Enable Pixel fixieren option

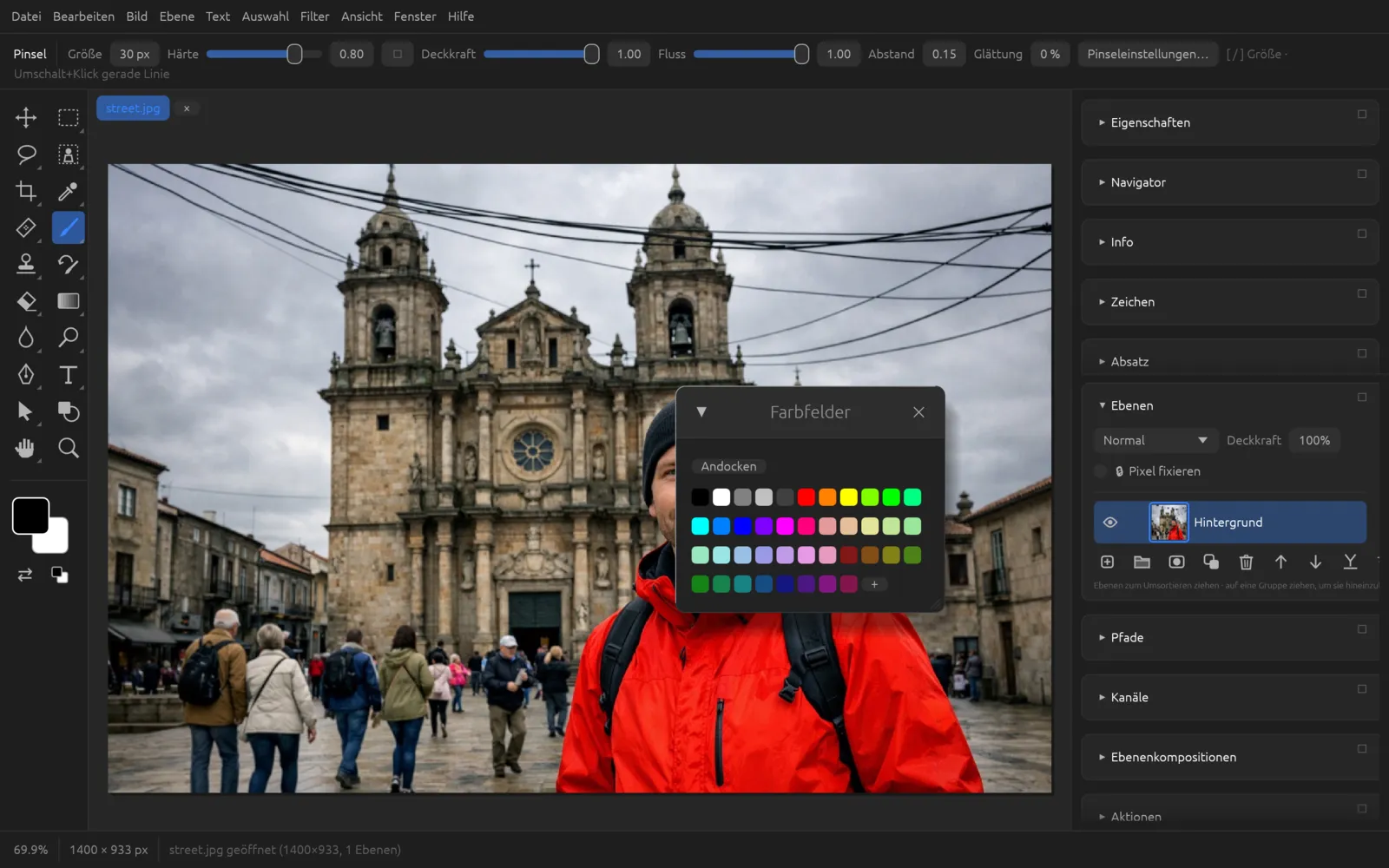[x=1101, y=471]
